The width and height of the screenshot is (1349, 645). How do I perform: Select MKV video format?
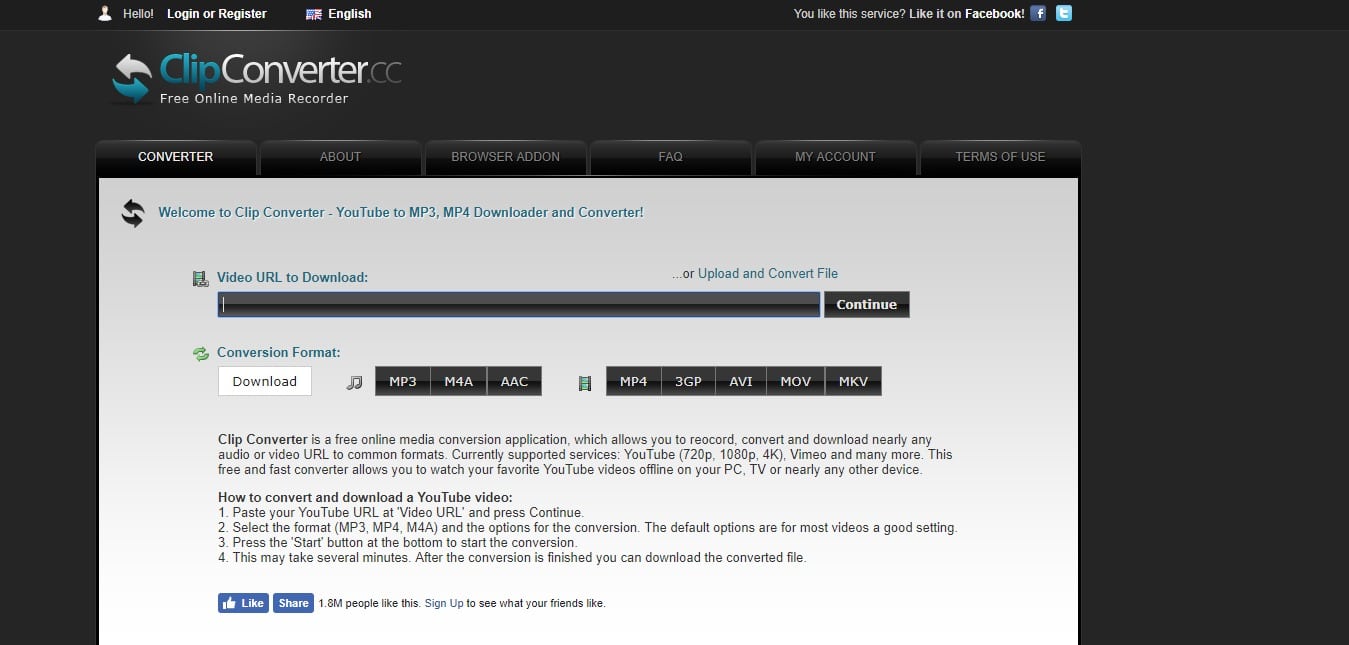854,381
